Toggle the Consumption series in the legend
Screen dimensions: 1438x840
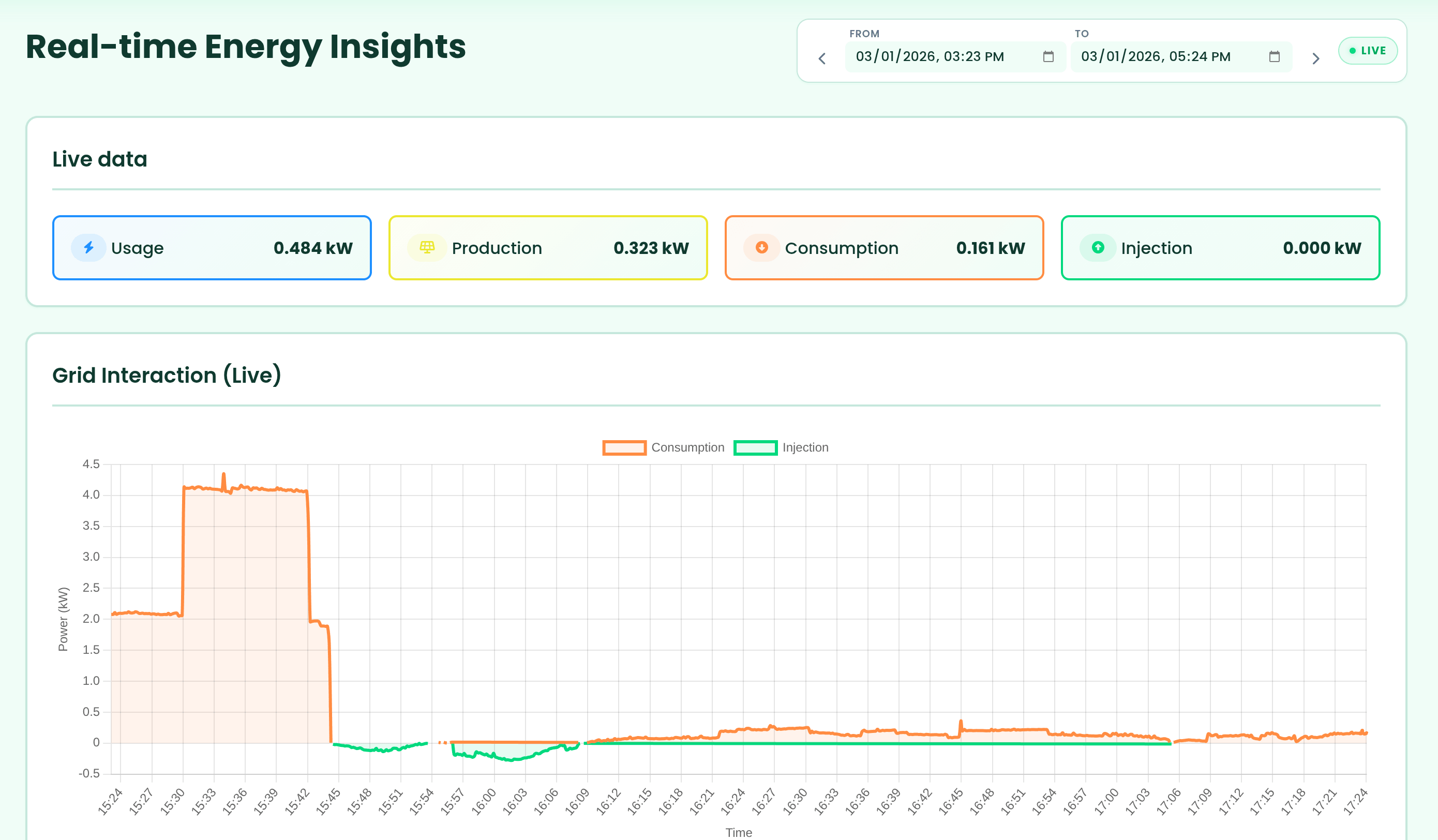664,447
